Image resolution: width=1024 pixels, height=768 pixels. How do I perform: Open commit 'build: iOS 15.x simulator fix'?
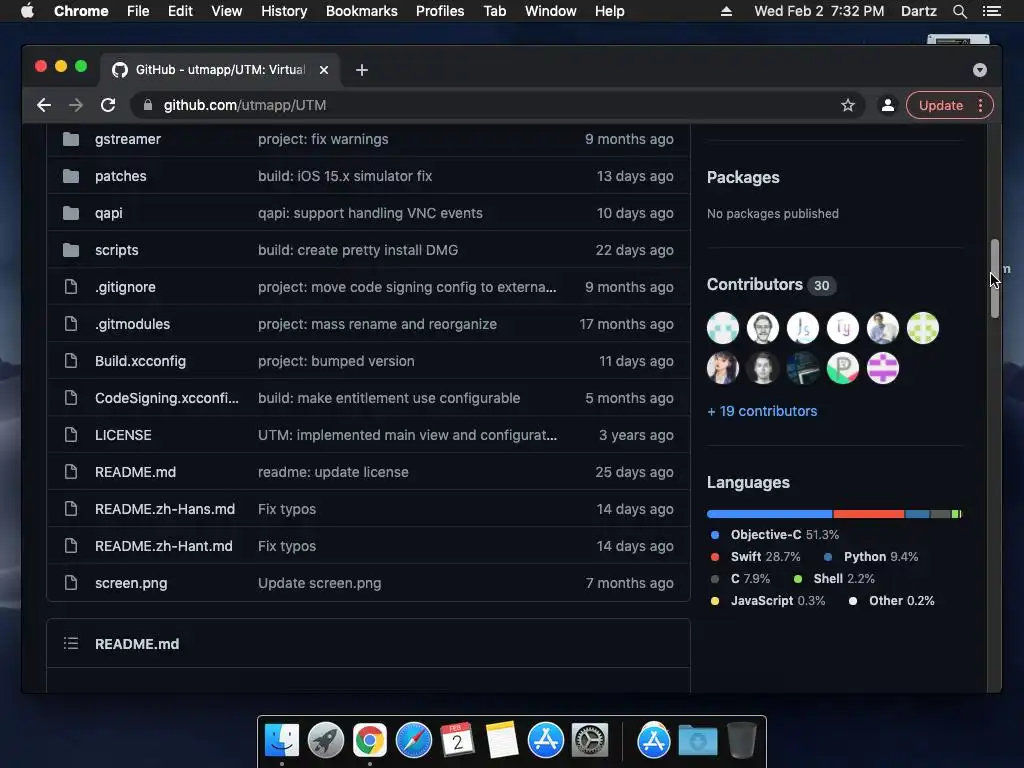[345, 176]
